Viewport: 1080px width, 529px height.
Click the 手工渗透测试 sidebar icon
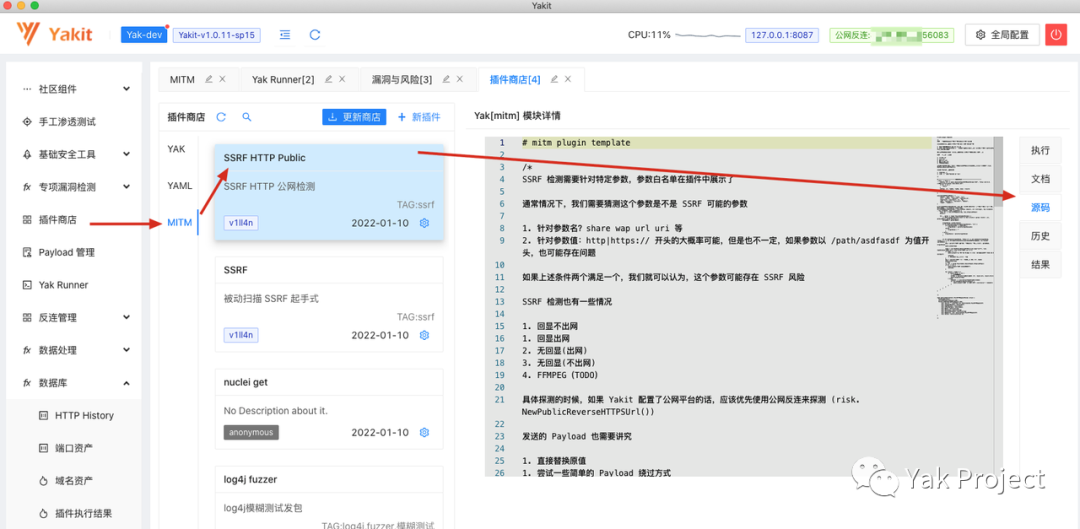tap(28, 122)
